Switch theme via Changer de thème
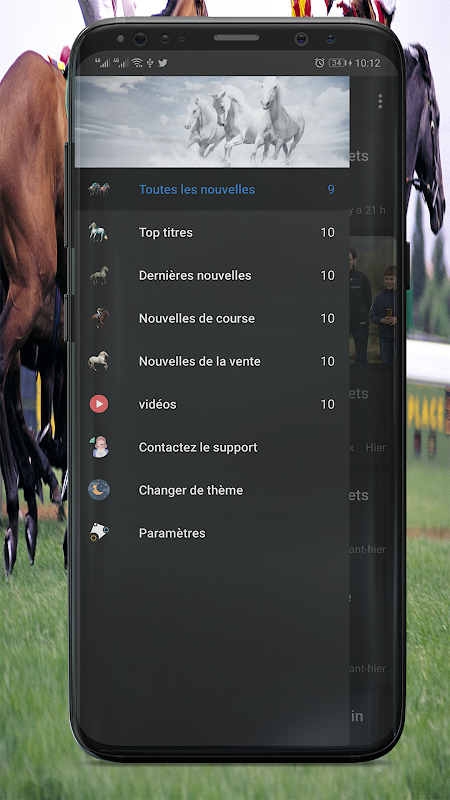This screenshot has width=450, height=800. pos(212,490)
